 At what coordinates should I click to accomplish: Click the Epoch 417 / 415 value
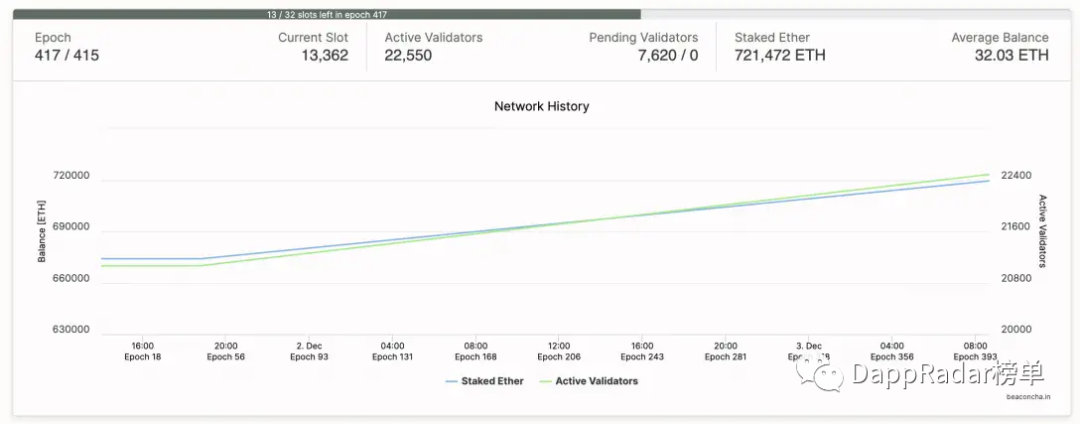point(67,56)
